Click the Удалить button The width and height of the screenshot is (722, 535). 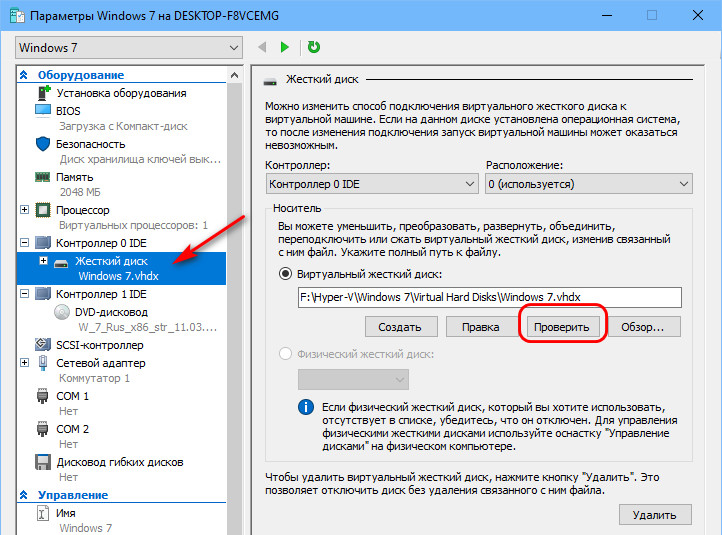[x=655, y=515]
